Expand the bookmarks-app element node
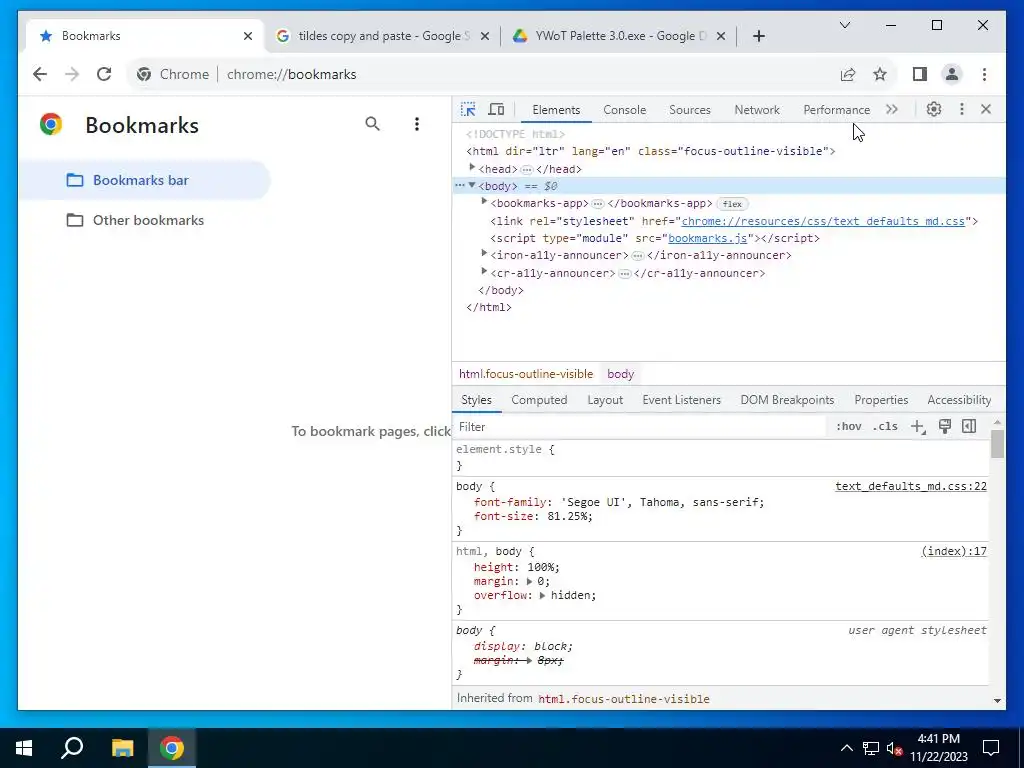 pyautogui.click(x=484, y=202)
